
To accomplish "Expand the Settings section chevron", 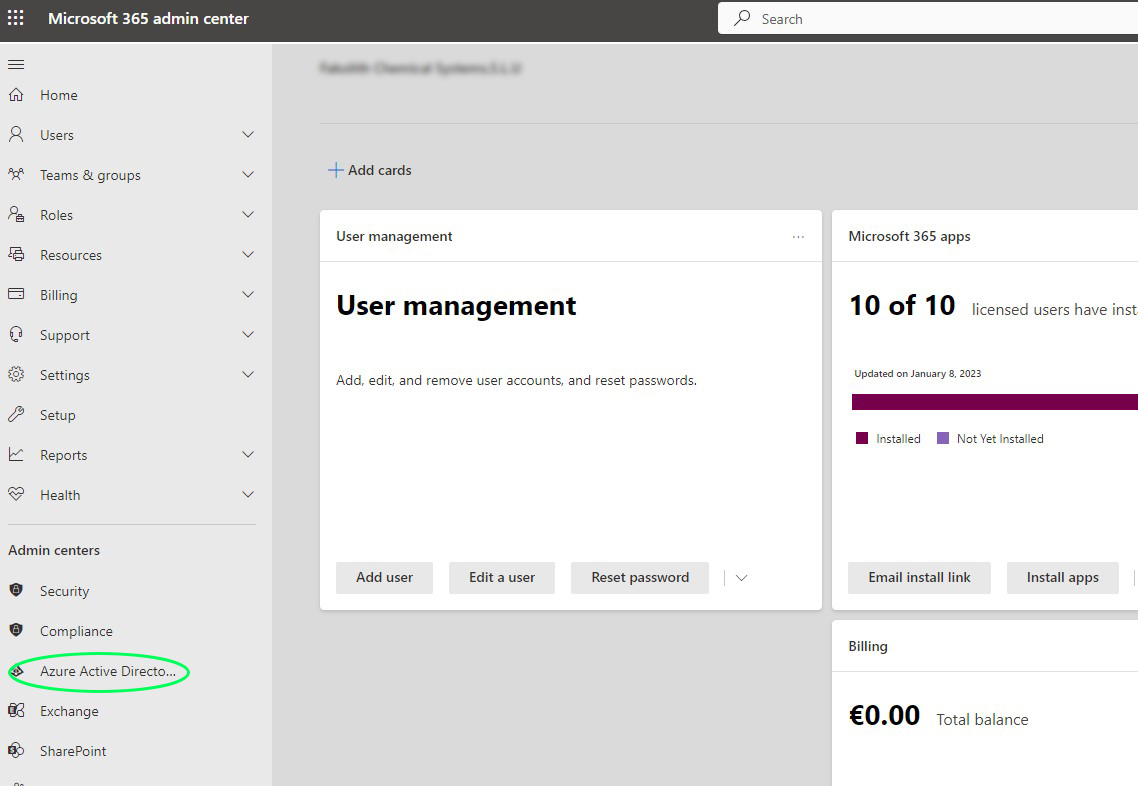I will 248,374.
